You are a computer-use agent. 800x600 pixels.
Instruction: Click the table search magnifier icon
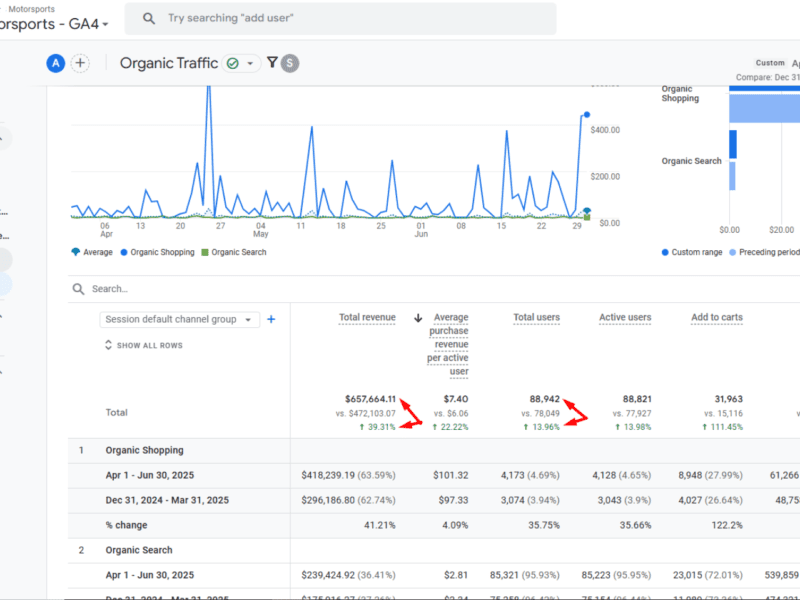pyautogui.click(x=78, y=289)
